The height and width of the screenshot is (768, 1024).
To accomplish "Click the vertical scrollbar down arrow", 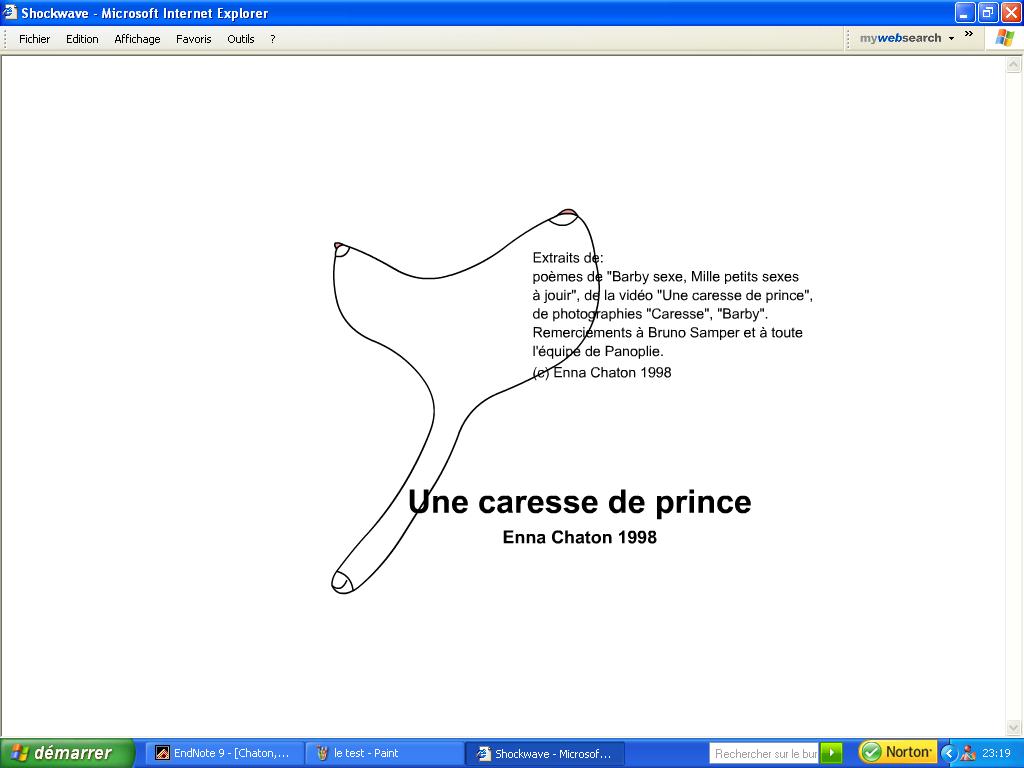I will pos(1014,727).
